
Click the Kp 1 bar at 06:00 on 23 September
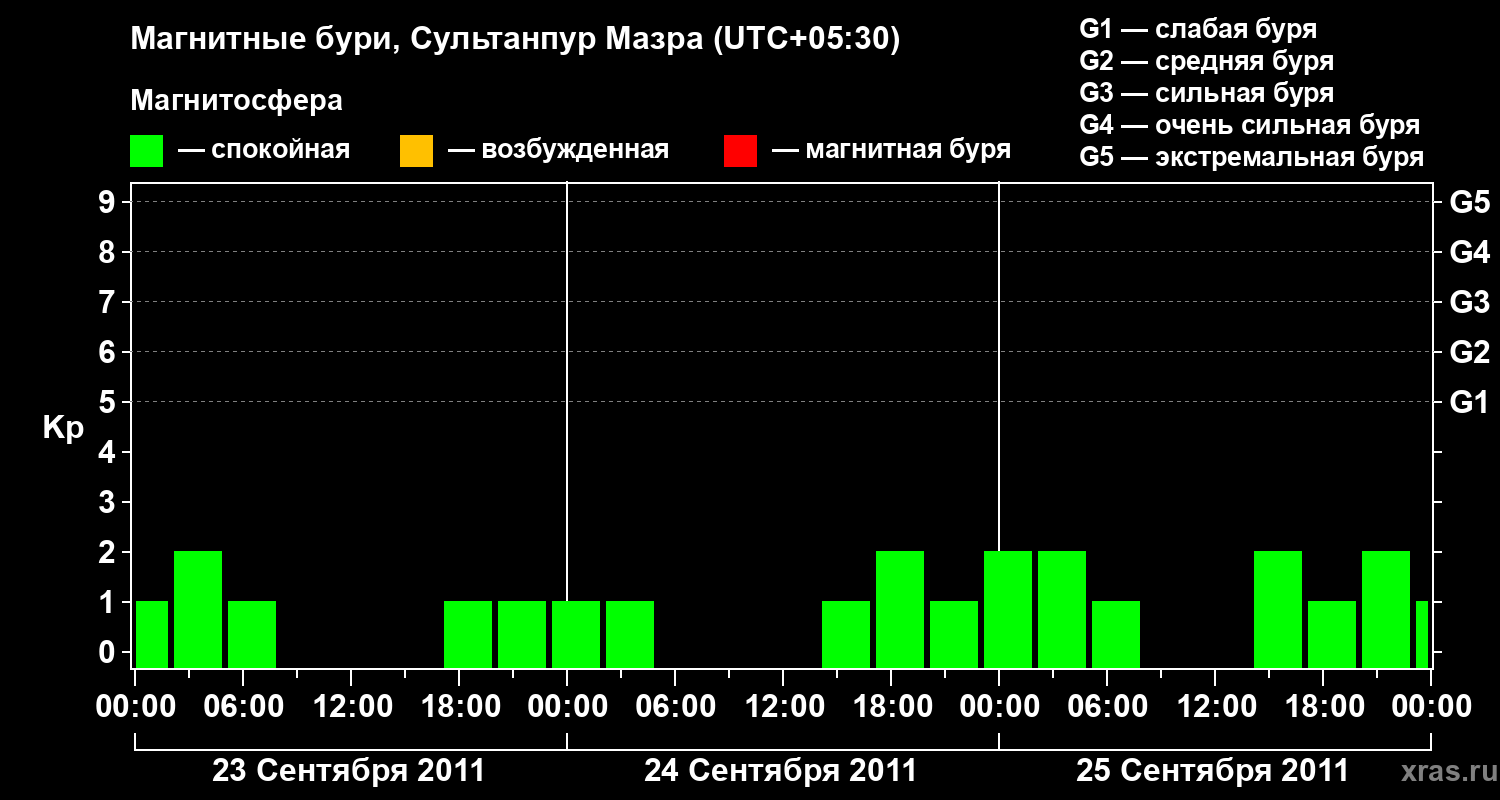(252, 634)
